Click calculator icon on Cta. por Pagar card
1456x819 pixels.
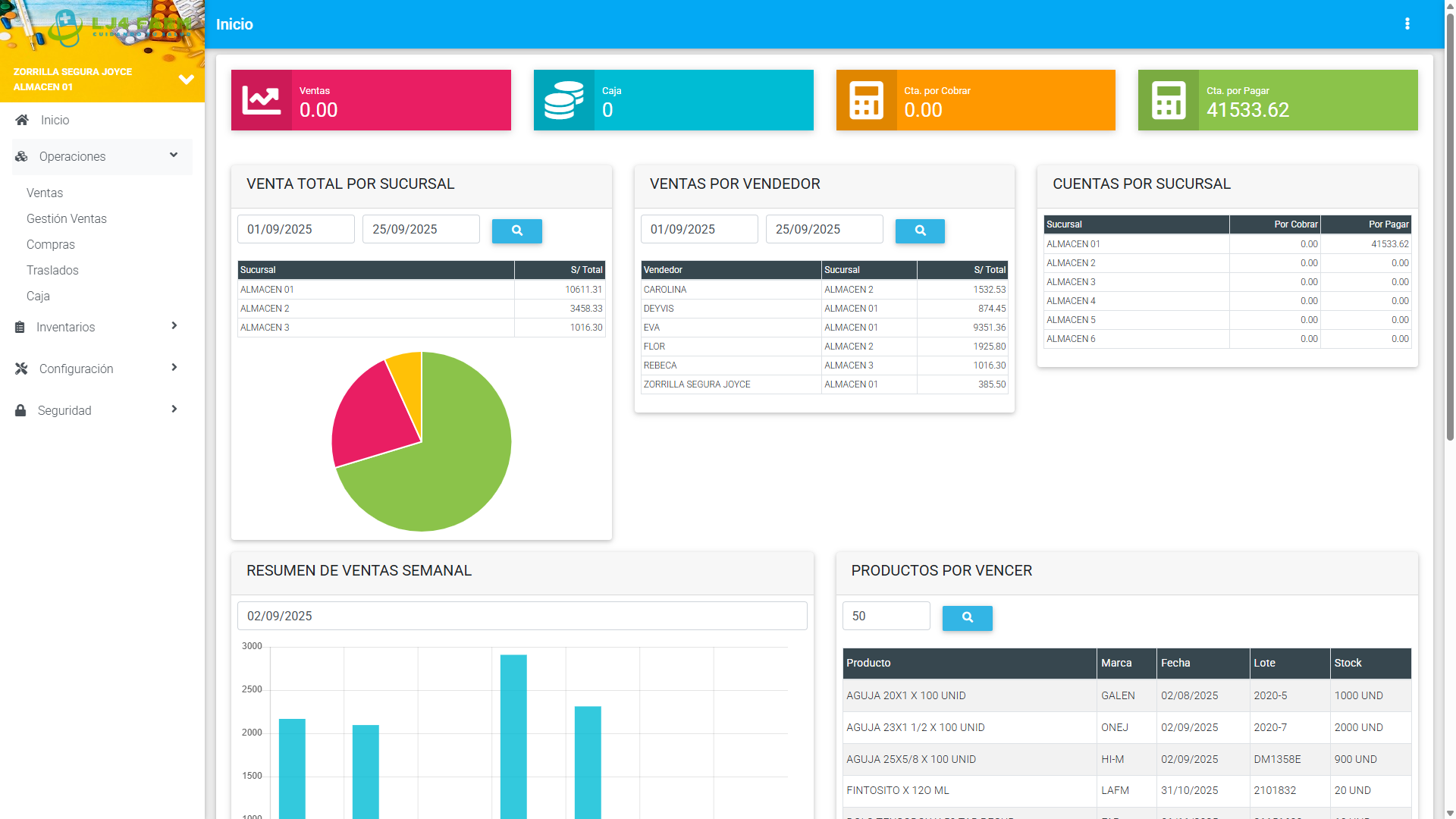tap(1169, 100)
